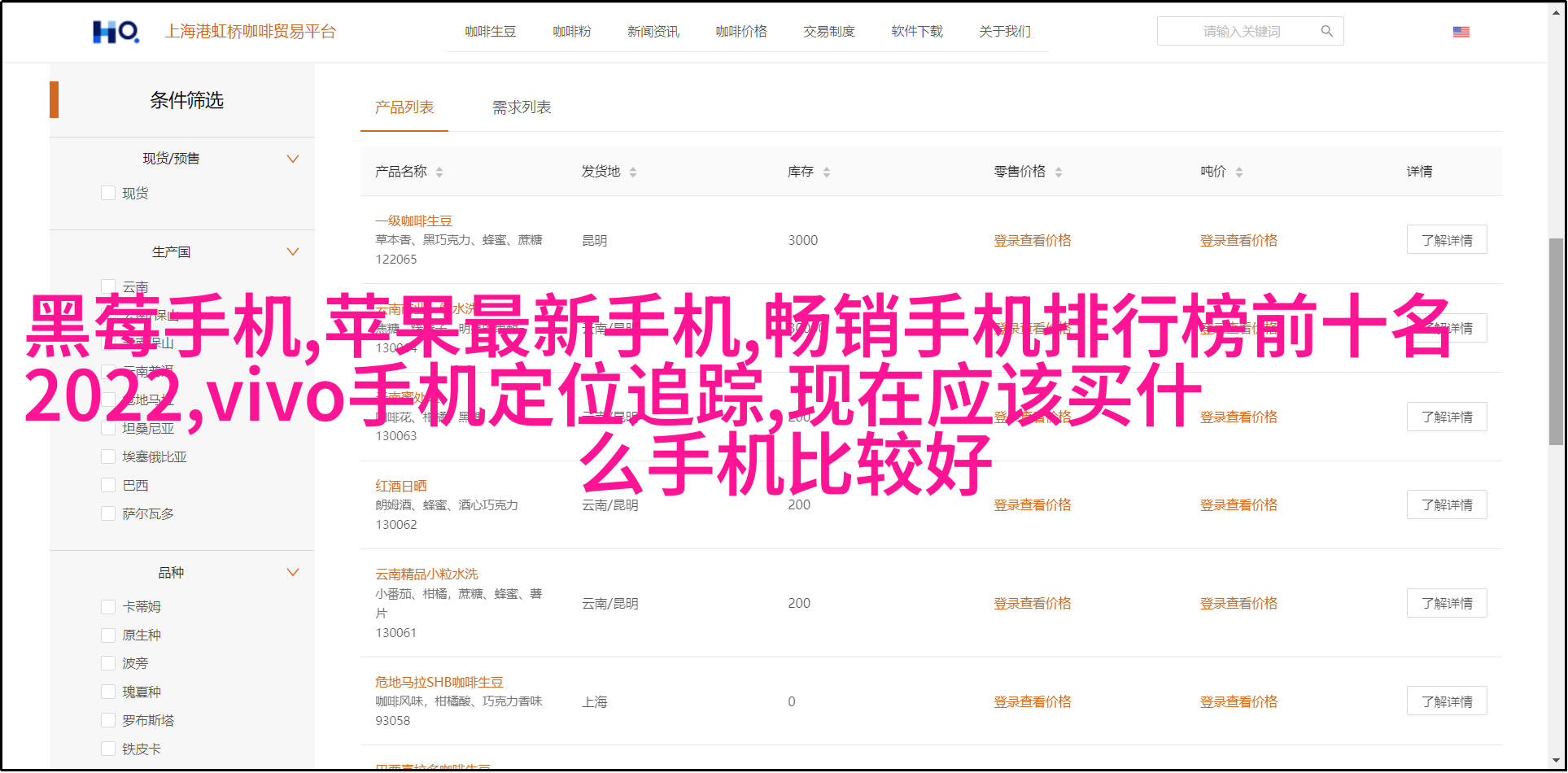This screenshot has width=1568, height=773.
Task: Click 登录查看价格 retail price for 一级咖啡生豆
Action: click(1033, 240)
